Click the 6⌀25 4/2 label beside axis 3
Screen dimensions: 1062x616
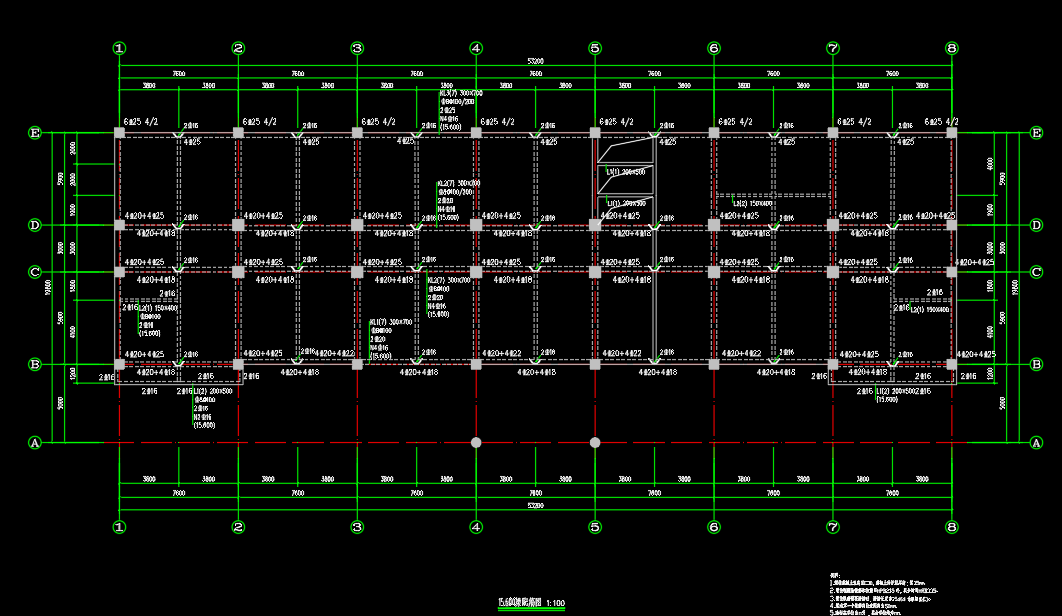click(379, 122)
